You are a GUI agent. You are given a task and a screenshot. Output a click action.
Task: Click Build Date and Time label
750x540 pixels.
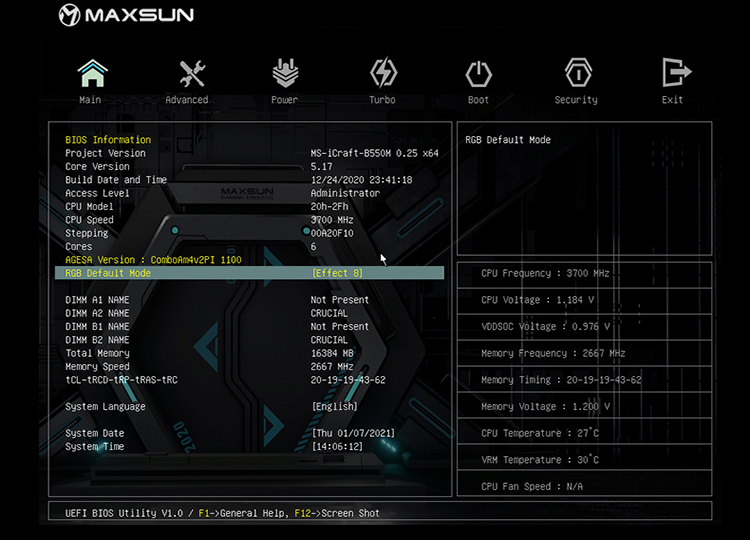pyautogui.click(x=116, y=180)
